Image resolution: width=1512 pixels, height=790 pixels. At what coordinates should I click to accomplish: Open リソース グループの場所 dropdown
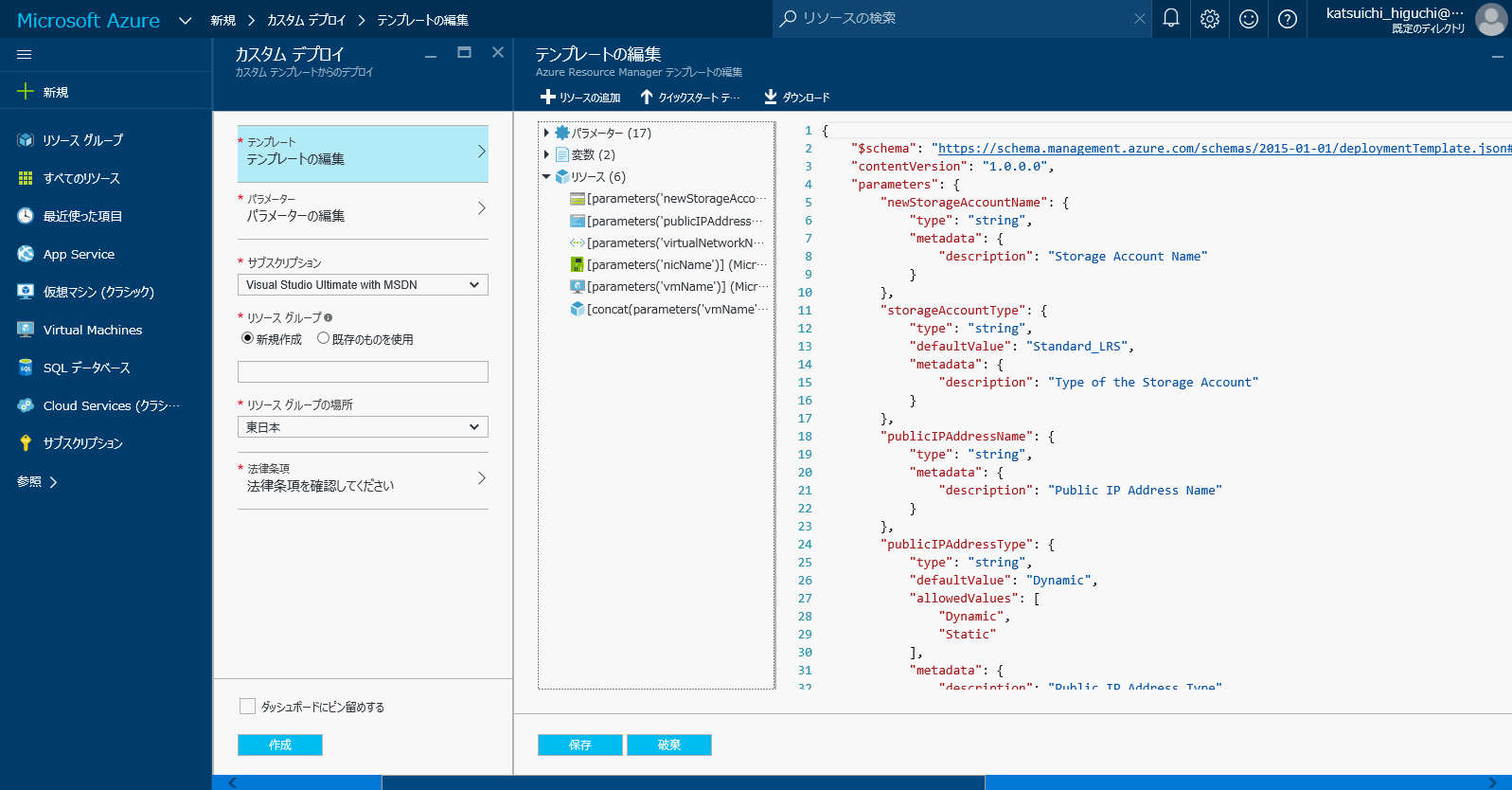click(363, 427)
